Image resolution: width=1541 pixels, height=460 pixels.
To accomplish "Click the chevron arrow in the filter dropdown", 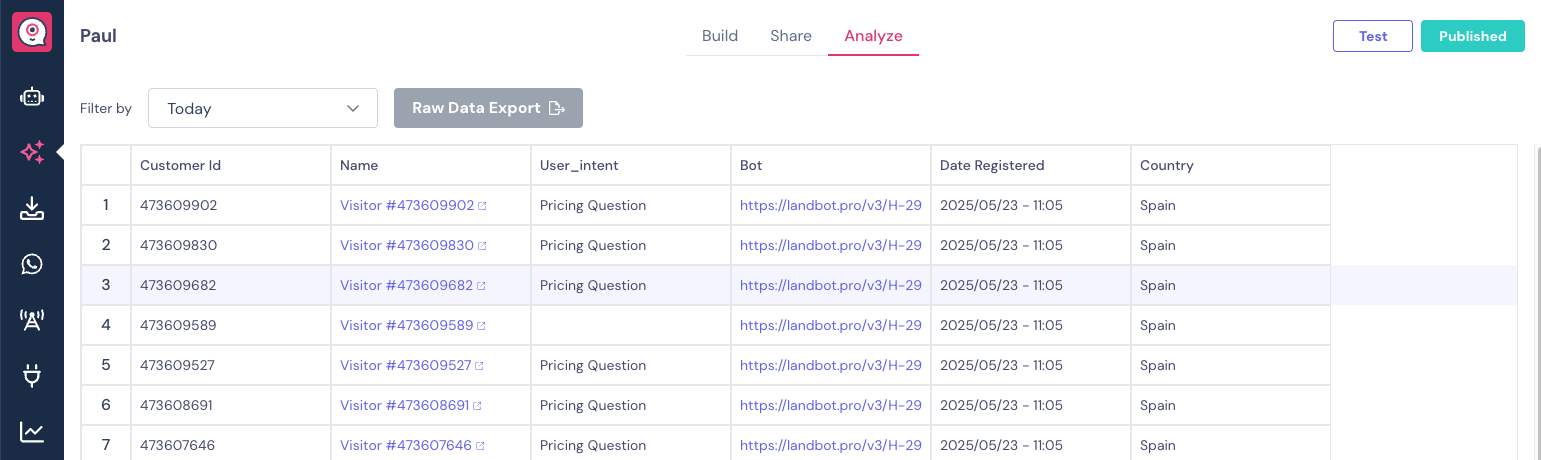I will [353, 108].
